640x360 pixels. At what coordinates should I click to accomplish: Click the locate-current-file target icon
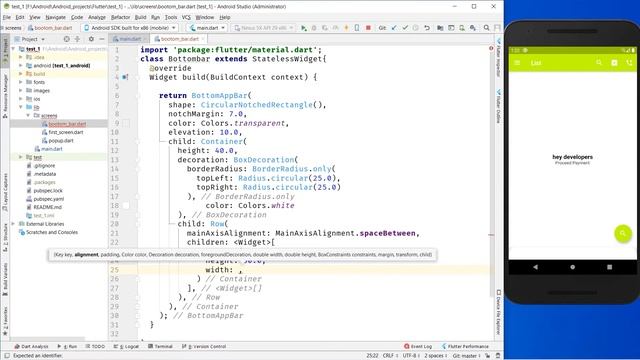67,39
